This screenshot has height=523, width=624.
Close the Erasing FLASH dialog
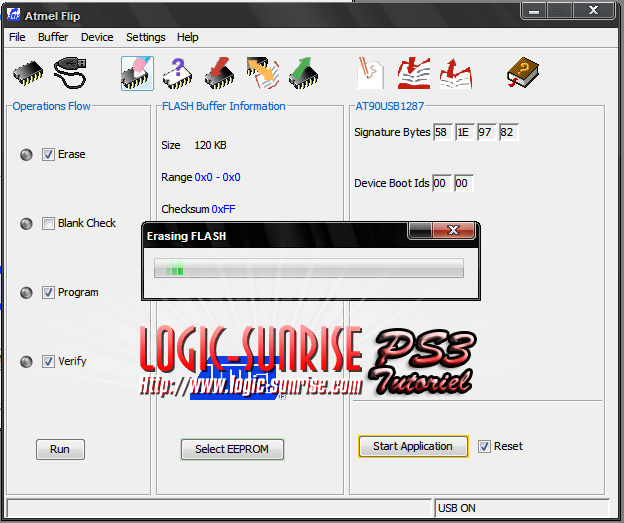tap(453, 230)
